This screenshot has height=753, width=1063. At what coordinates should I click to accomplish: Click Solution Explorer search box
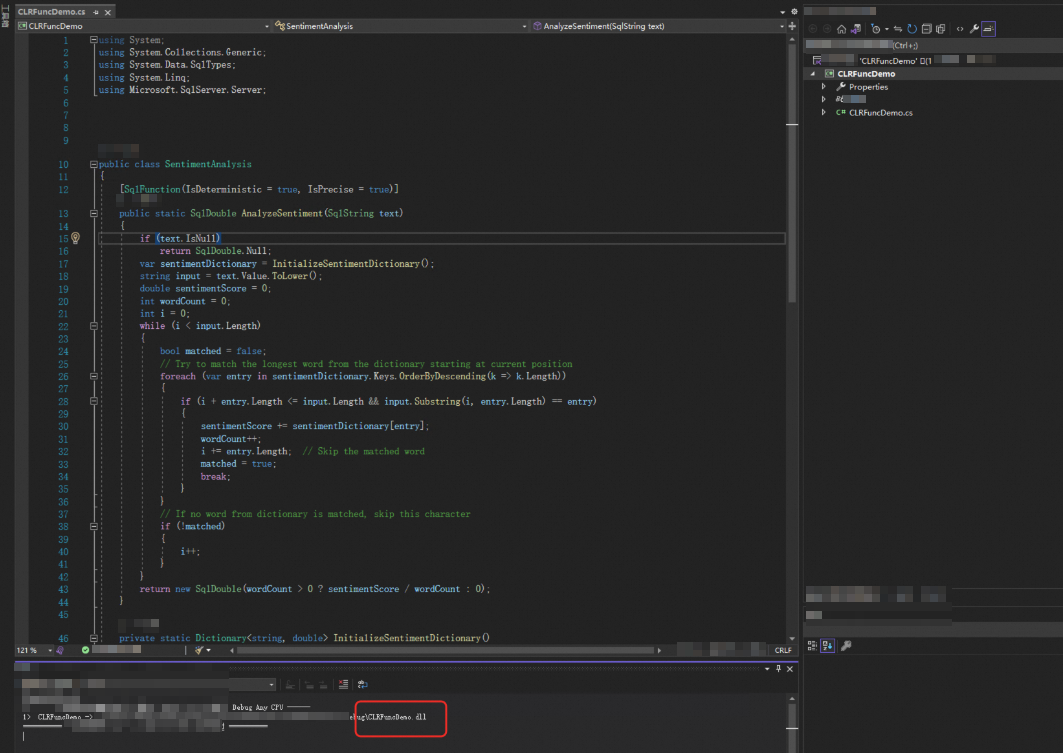933,45
